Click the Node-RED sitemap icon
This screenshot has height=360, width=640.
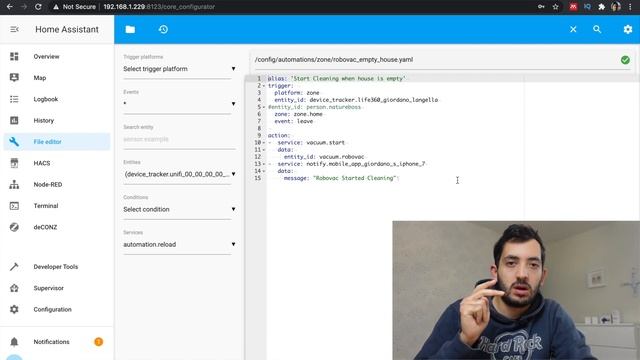point(14,184)
